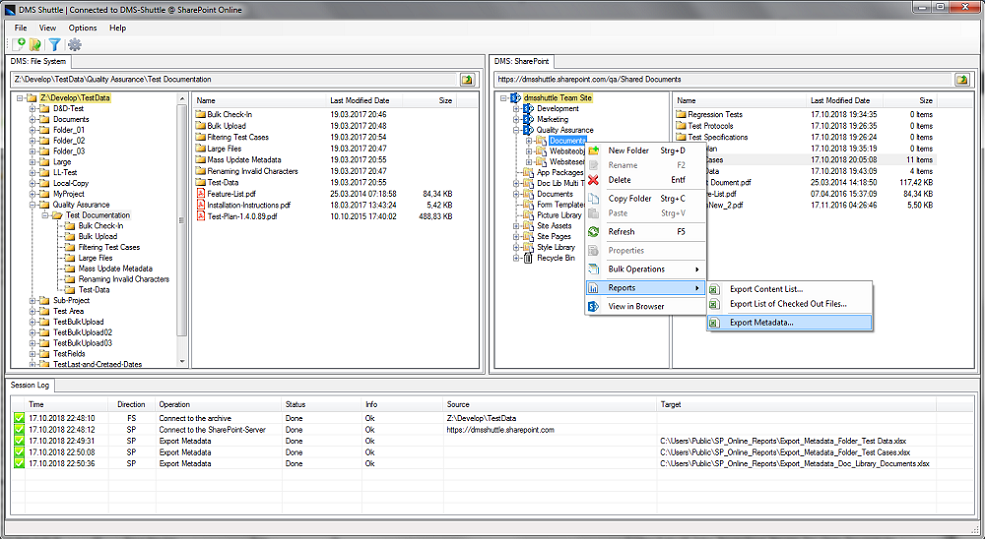Select the MyProject folder in file tree
Image resolution: width=985 pixels, height=539 pixels.
(68, 193)
